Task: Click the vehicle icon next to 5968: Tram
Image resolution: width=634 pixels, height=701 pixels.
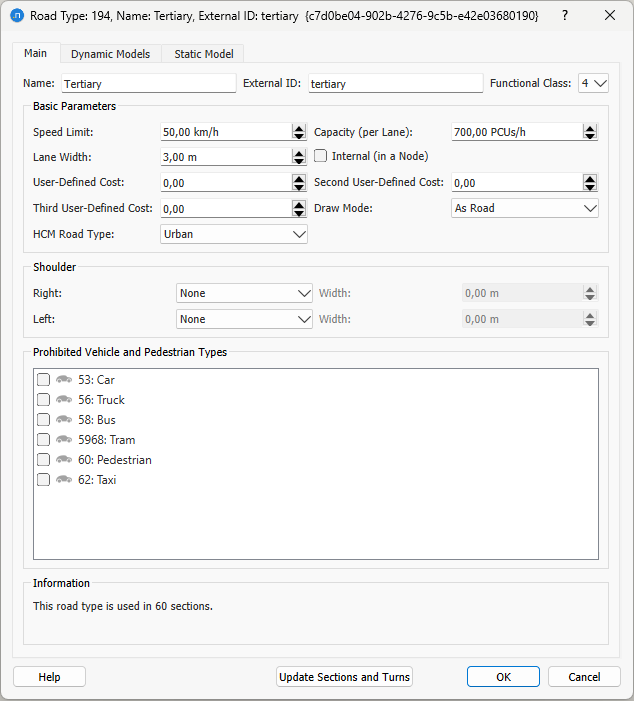Action: pyautogui.click(x=64, y=439)
